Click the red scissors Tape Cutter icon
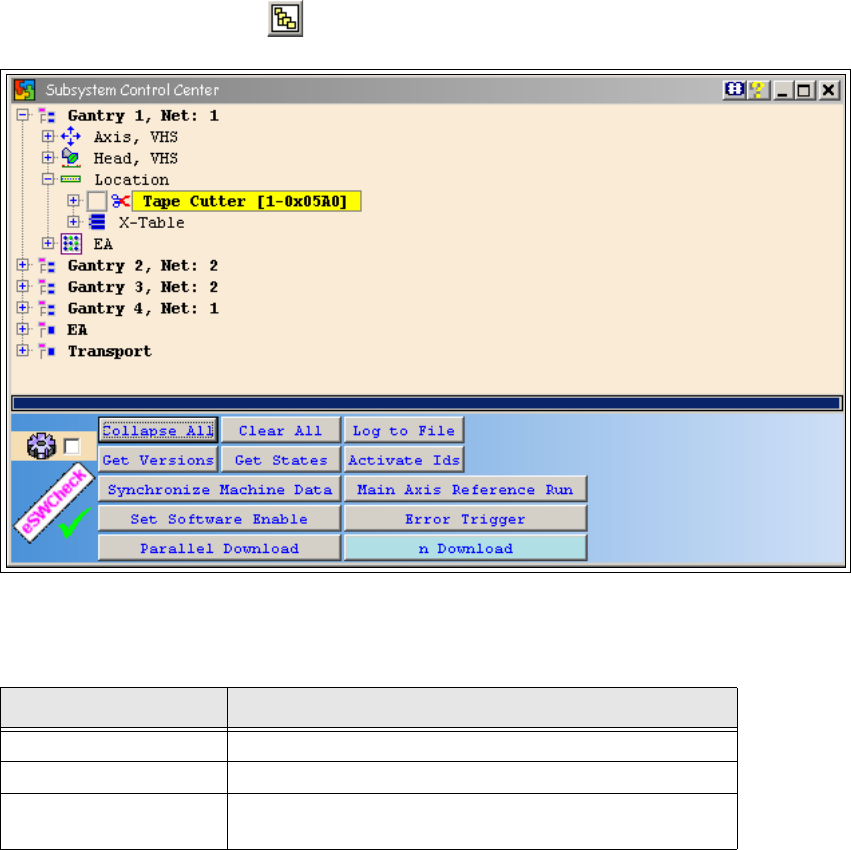The image size is (851, 850). click(x=120, y=201)
